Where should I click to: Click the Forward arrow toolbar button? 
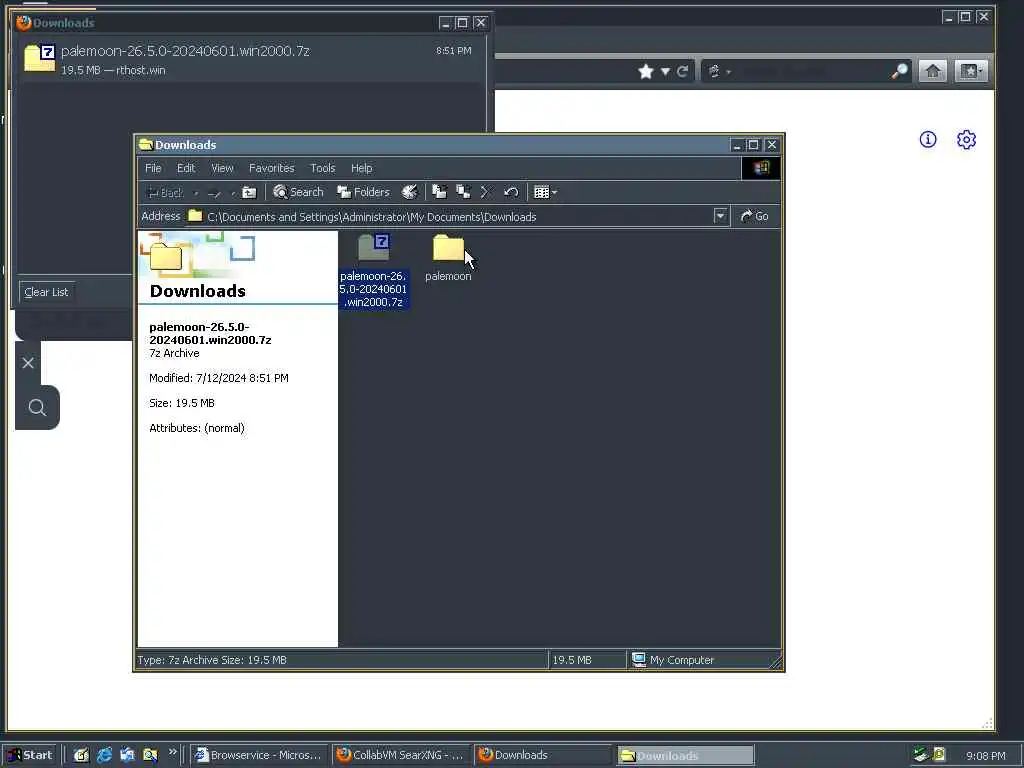(x=214, y=192)
